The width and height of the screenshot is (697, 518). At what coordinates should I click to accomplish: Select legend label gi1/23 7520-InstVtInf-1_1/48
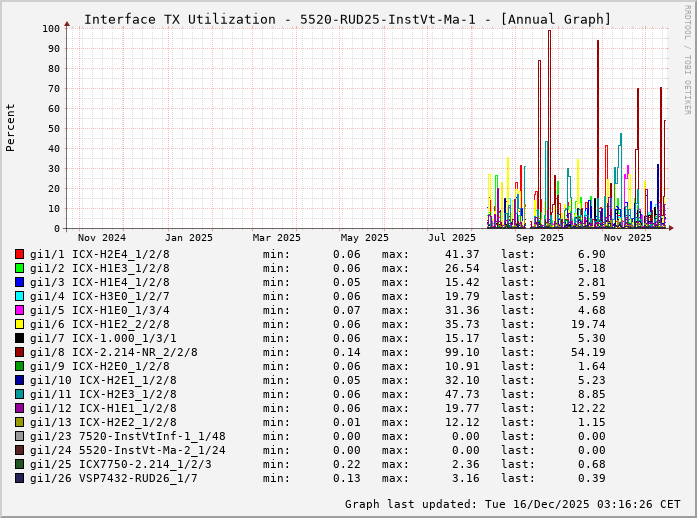point(128,436)
